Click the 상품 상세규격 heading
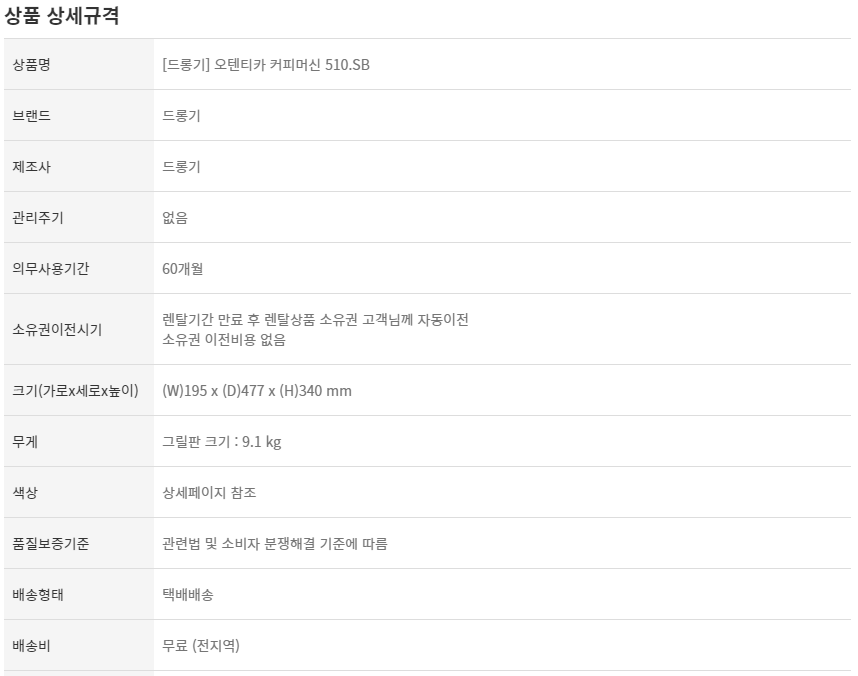 pos(62,17)
